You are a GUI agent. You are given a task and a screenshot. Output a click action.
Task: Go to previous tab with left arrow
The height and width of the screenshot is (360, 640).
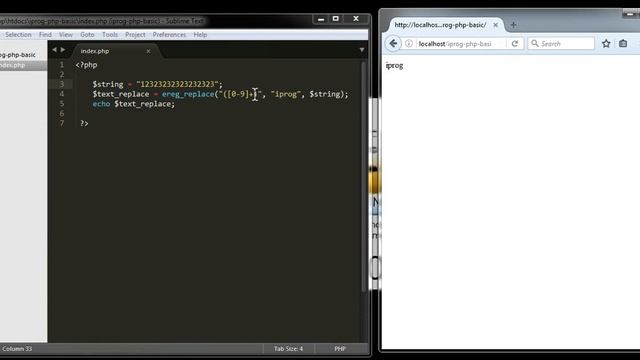point(54,50)
